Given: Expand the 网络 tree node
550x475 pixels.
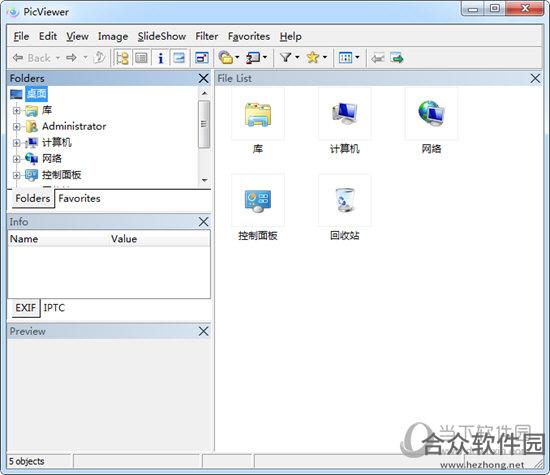Looking at the screenshot, I should (16, 159).
